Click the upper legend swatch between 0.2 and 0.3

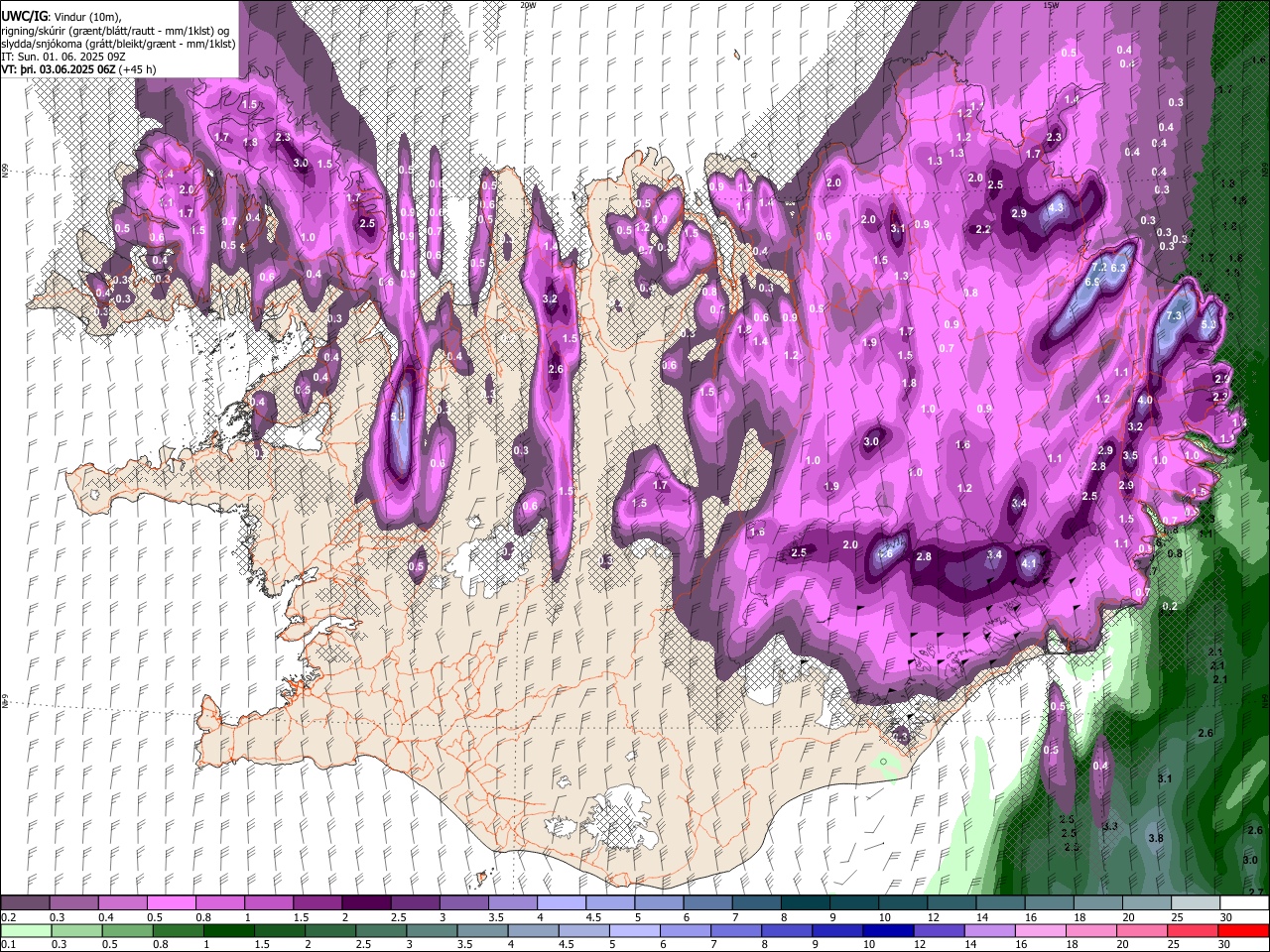tap(25, 902)
